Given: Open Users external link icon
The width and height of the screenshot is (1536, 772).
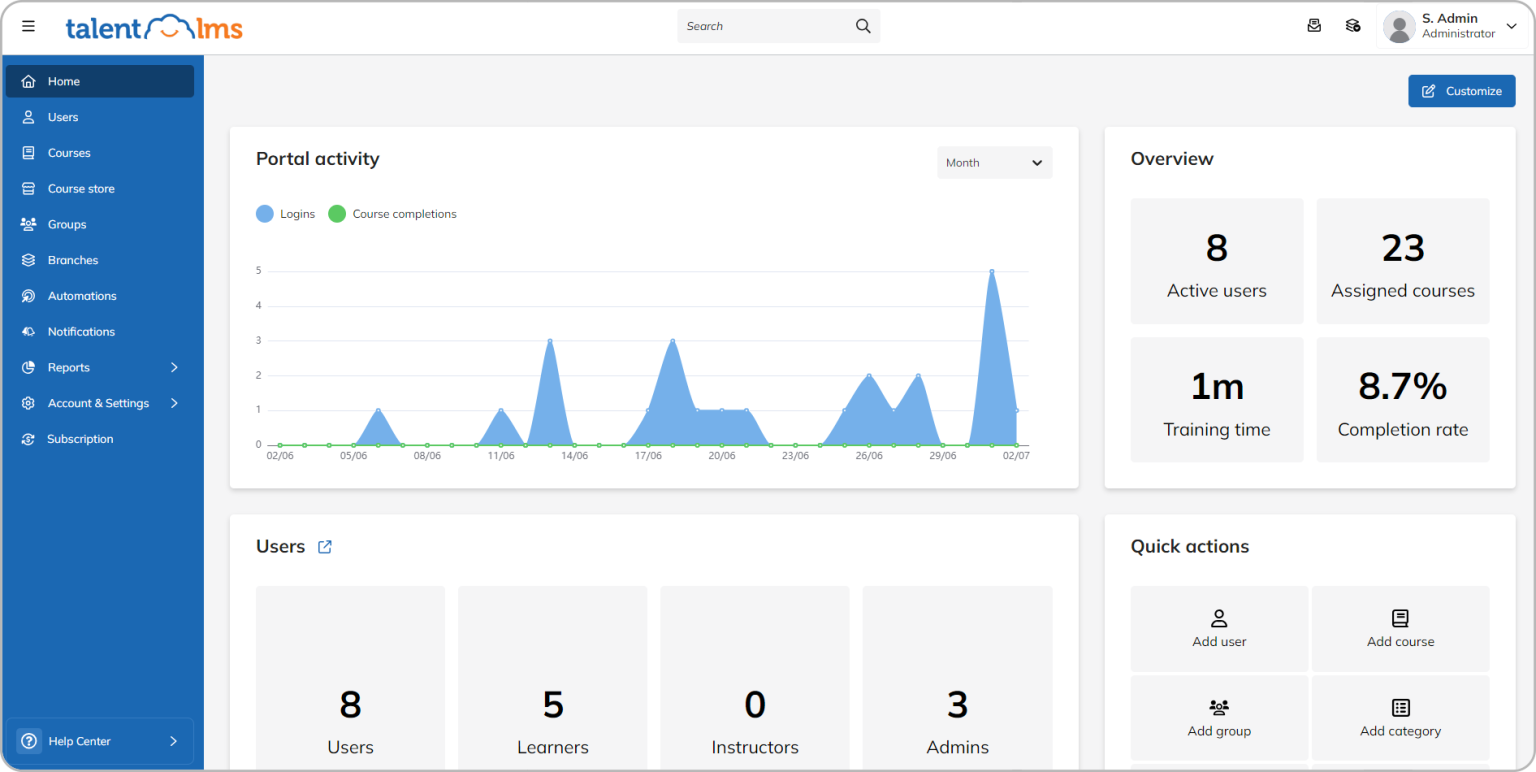Looking at the screenshot, I should tap(325, 547).
